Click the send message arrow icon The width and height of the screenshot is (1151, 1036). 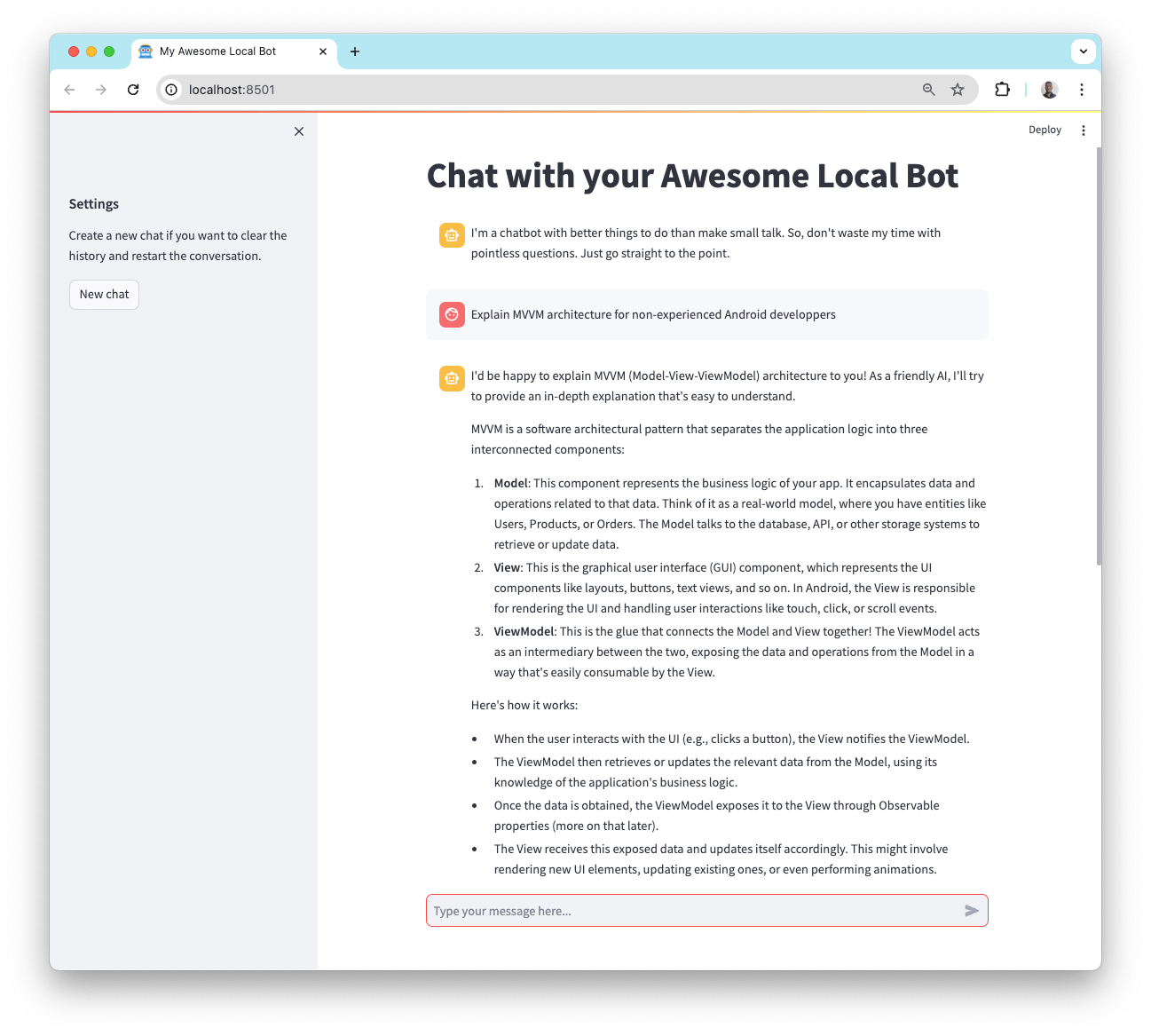click(972, 910)
